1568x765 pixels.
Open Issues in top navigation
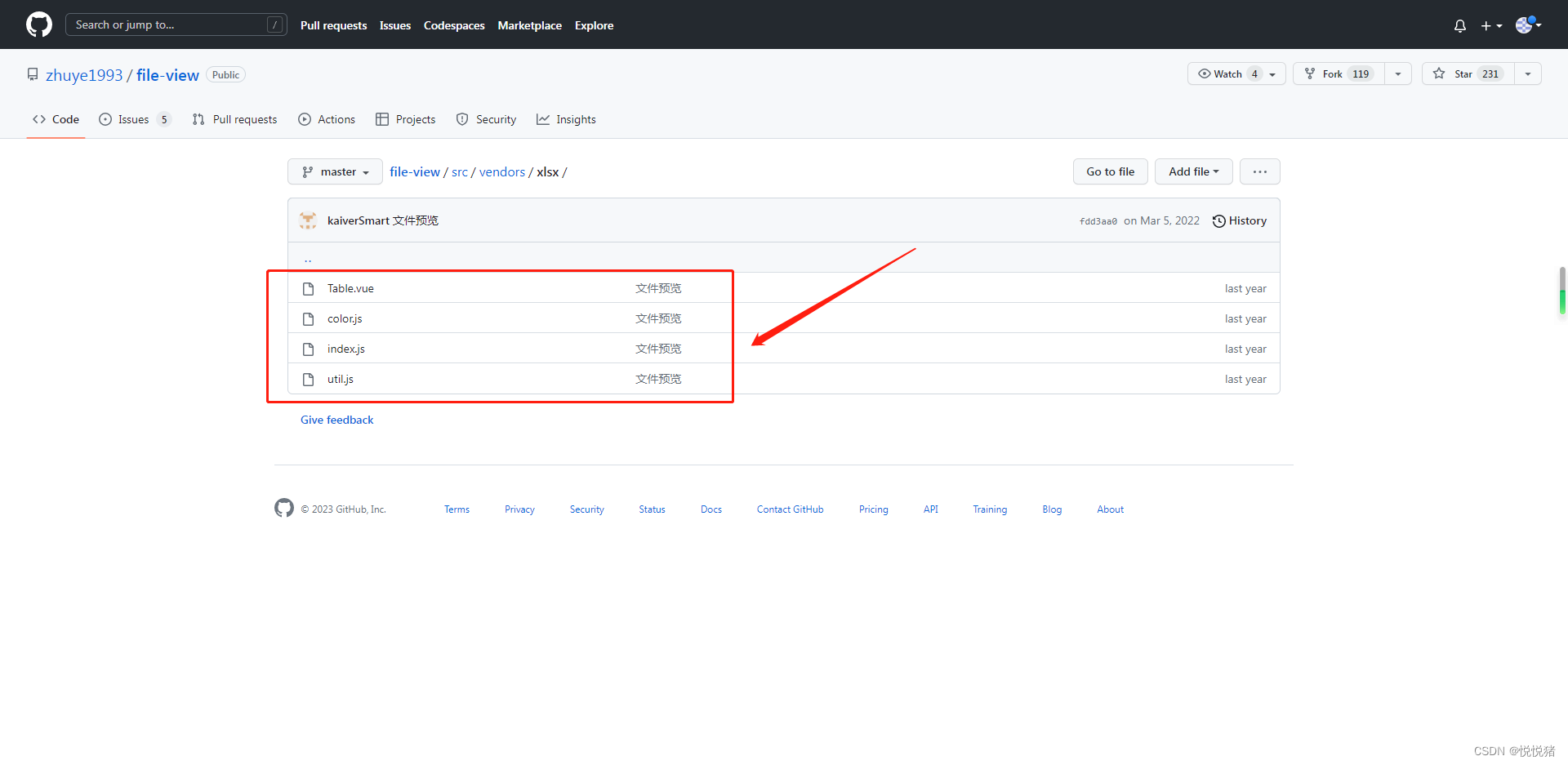(395, 25)
